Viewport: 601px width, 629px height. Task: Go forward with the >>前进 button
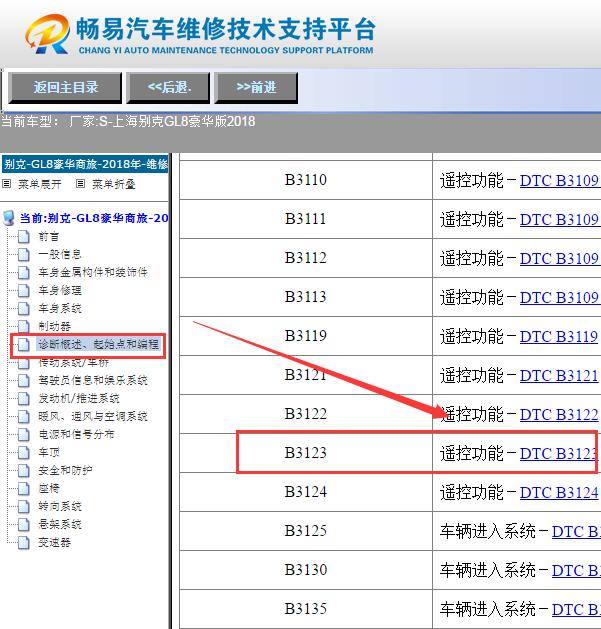pyautogui.click(x=256, y=87)
